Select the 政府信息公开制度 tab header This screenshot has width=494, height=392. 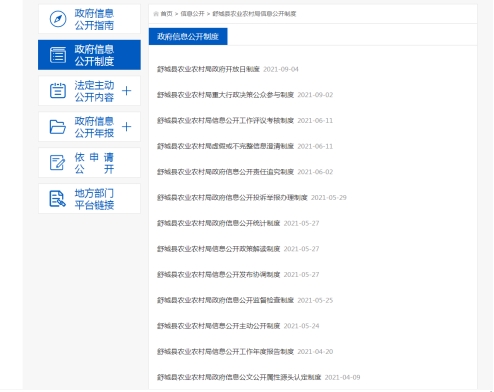point(188,36)
